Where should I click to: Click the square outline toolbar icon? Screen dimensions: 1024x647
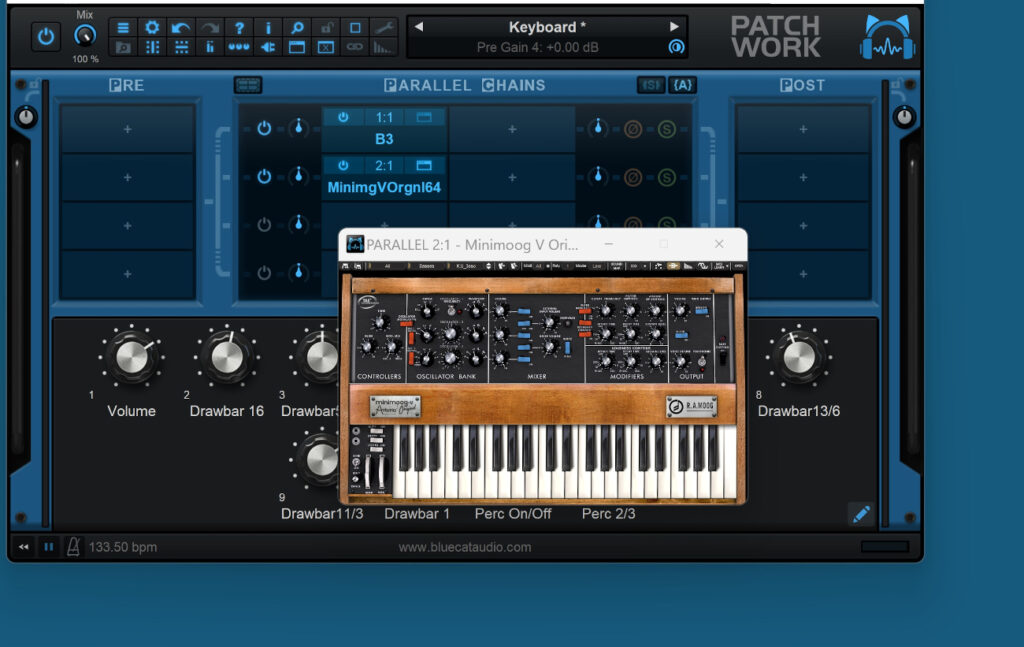click(355, 27)
